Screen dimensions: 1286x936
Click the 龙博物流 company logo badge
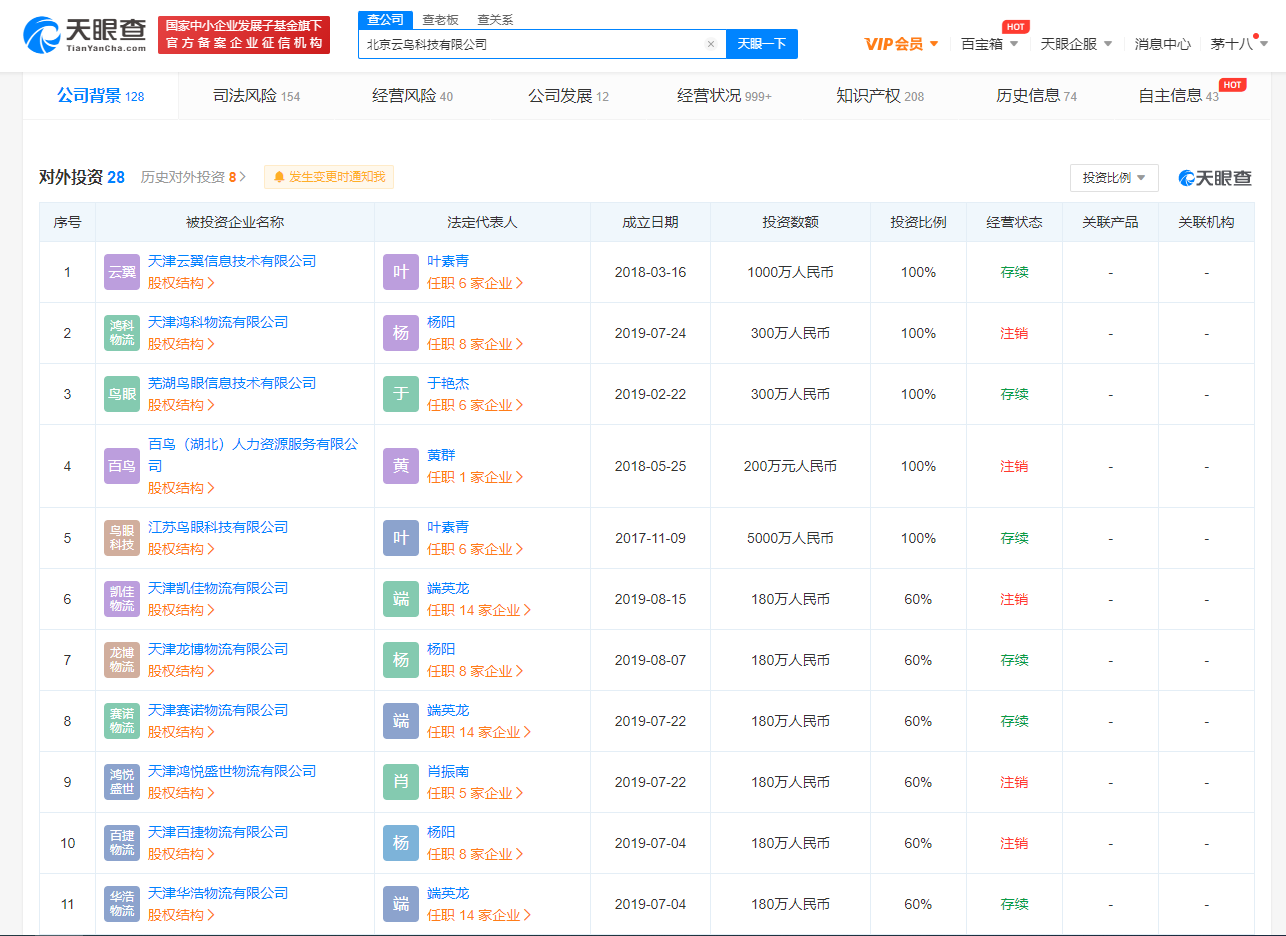[122, 660]
